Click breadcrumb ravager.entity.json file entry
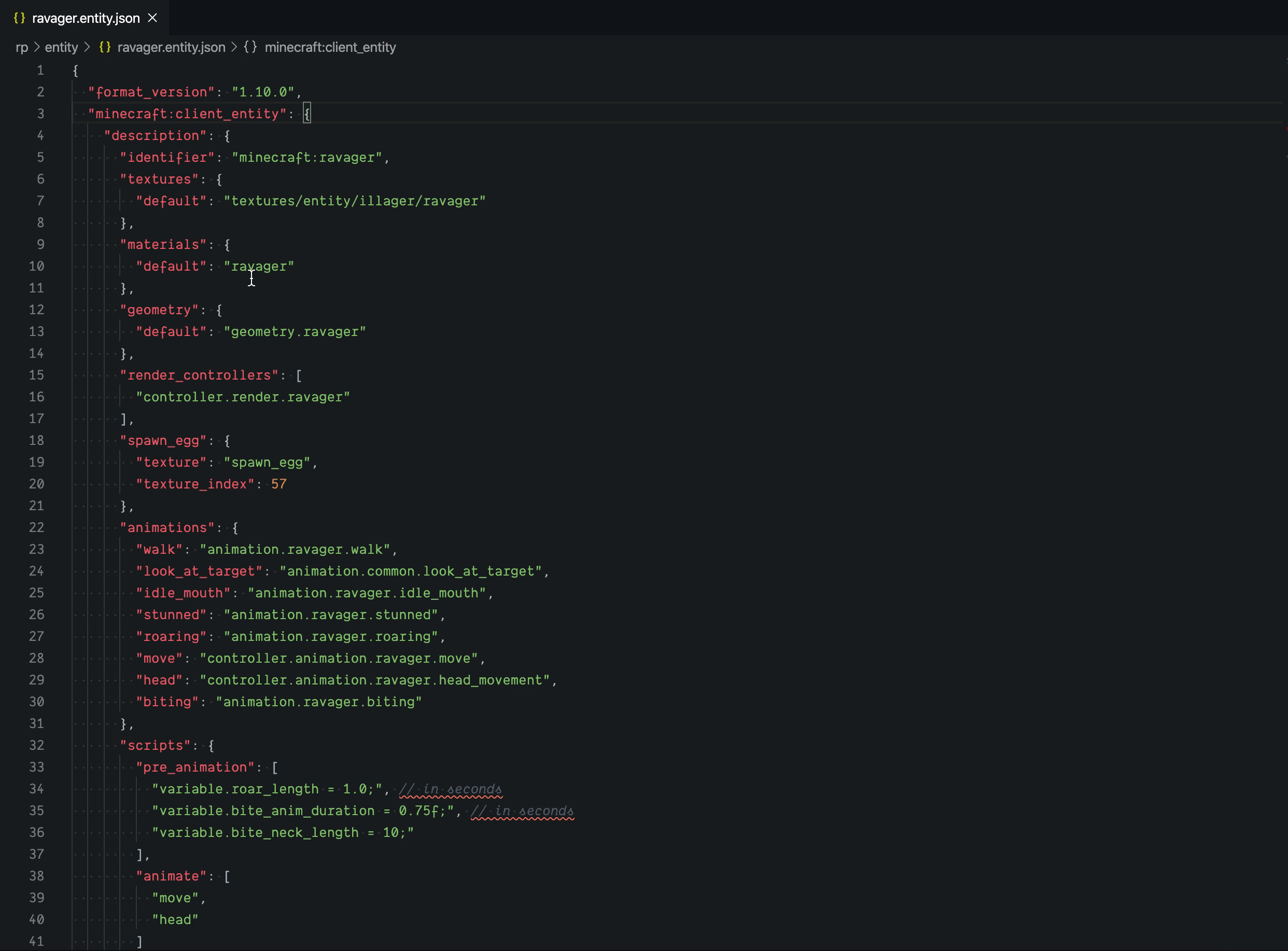This screenshot has width=1288, height=951. click(171, 47)
